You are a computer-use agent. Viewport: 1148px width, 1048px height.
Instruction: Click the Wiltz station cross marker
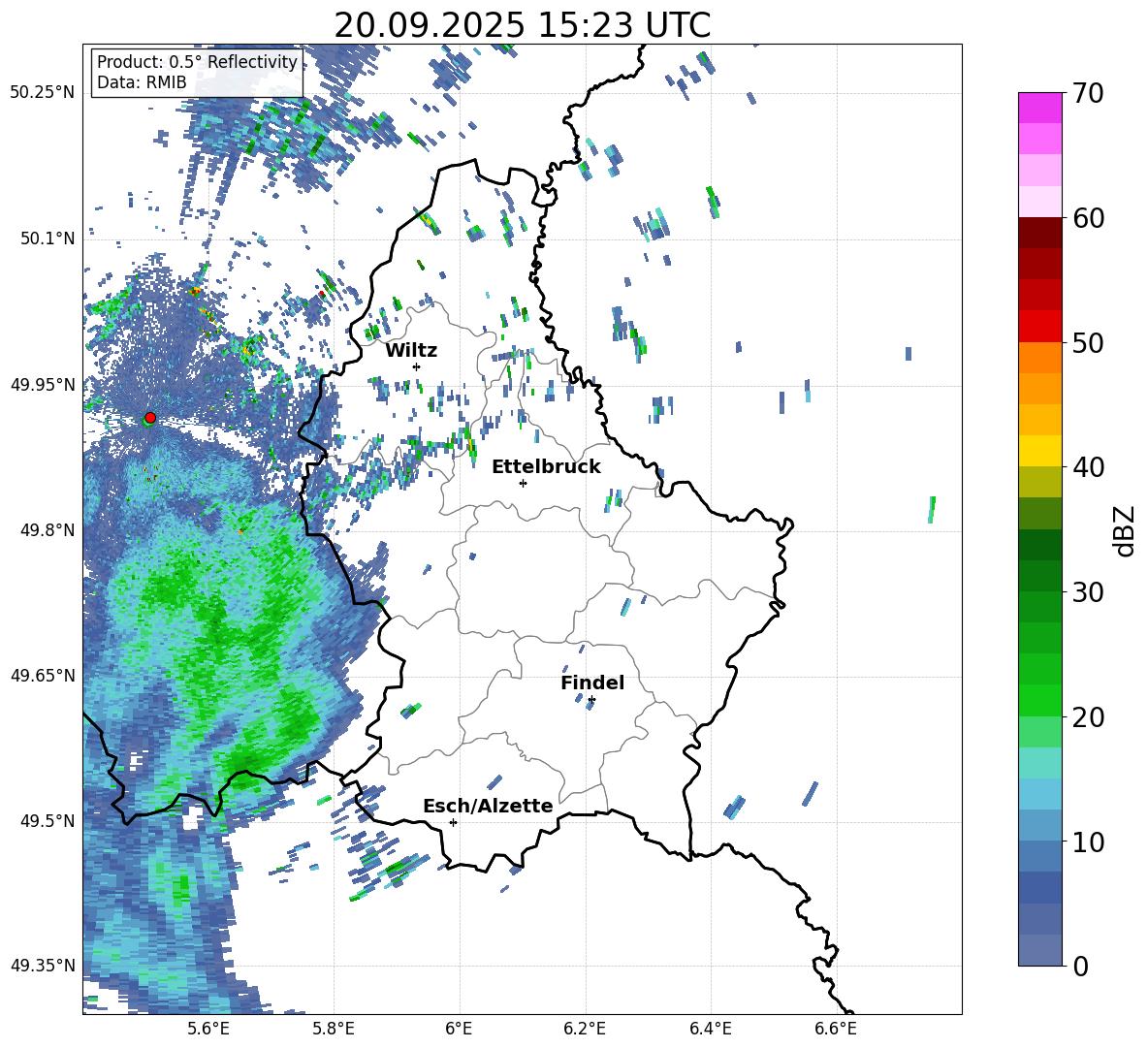point(417,366)
